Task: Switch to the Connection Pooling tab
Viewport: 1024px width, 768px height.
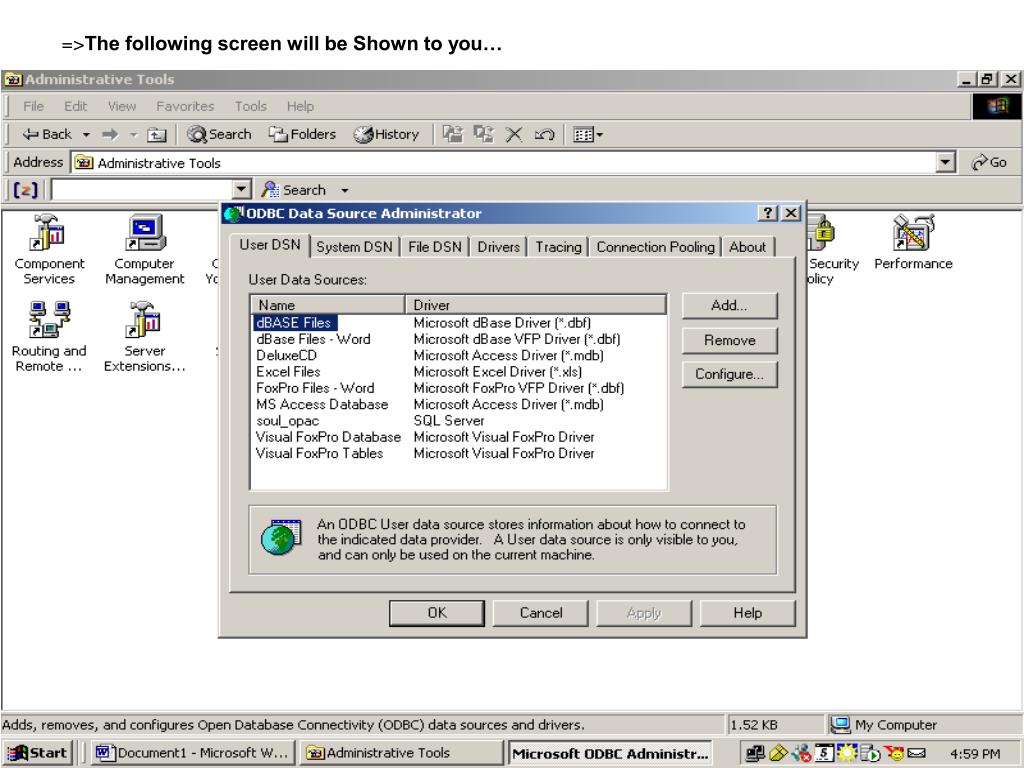Action: [655, 247]
